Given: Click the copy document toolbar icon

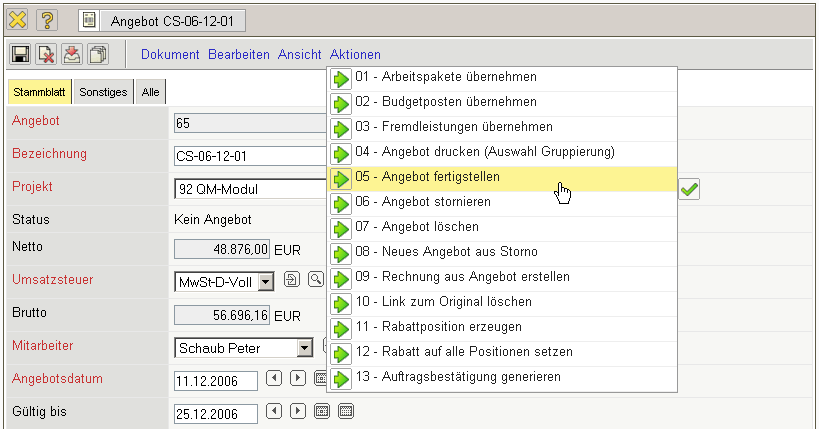Looking at the screenshot, I should click(x=98, y=55).
